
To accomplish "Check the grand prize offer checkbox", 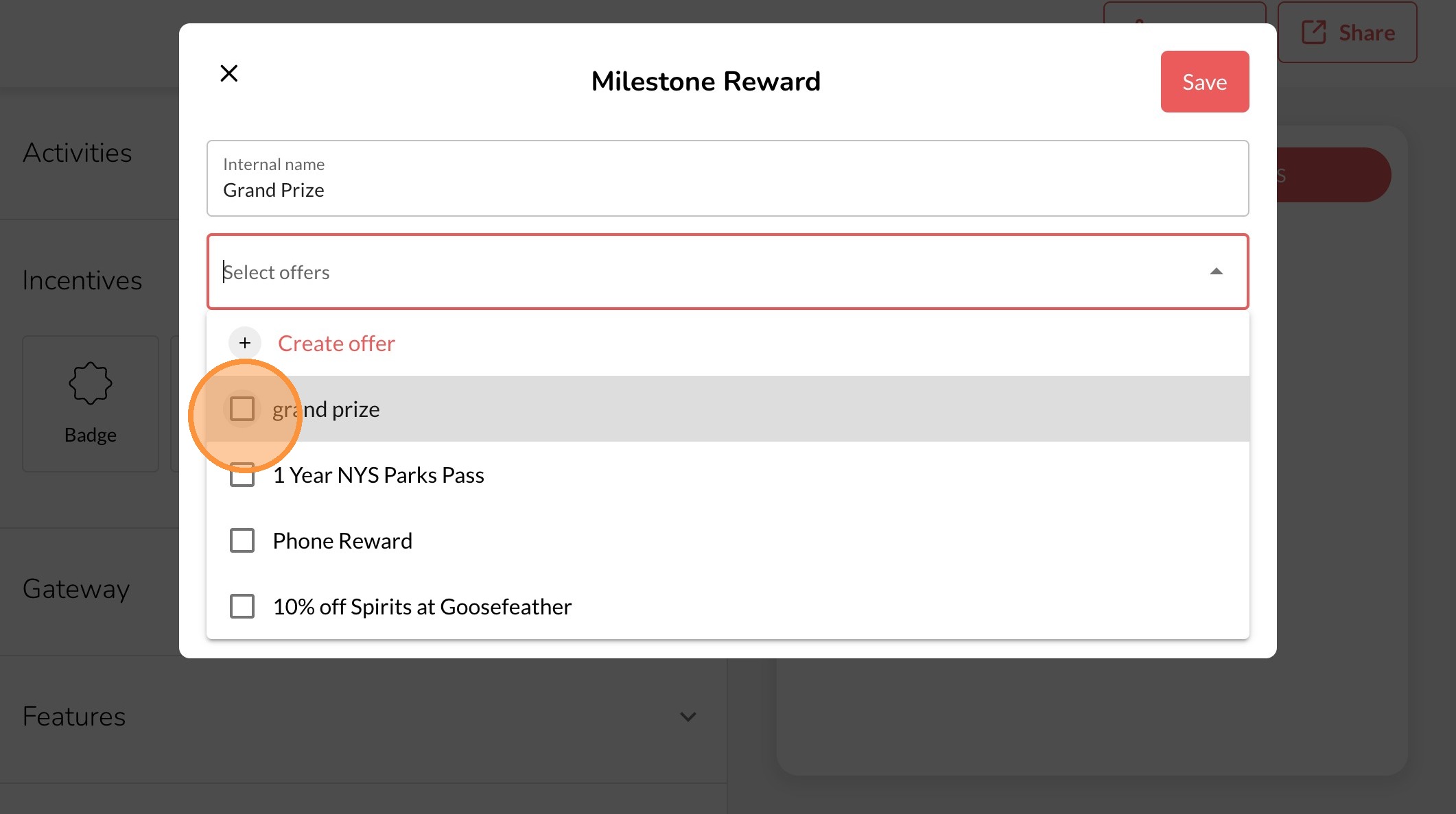I will click(242, 409).
